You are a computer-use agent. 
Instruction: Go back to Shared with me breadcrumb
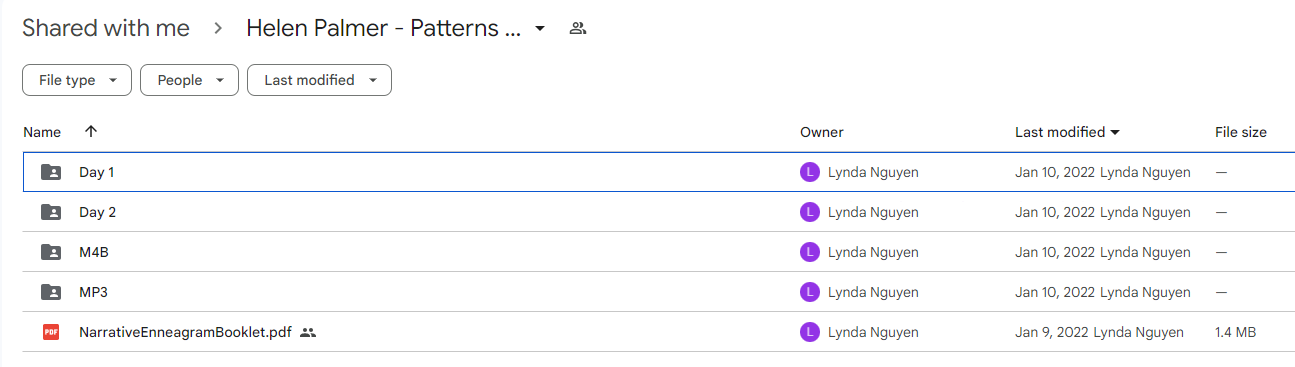[x=106, y=28]
